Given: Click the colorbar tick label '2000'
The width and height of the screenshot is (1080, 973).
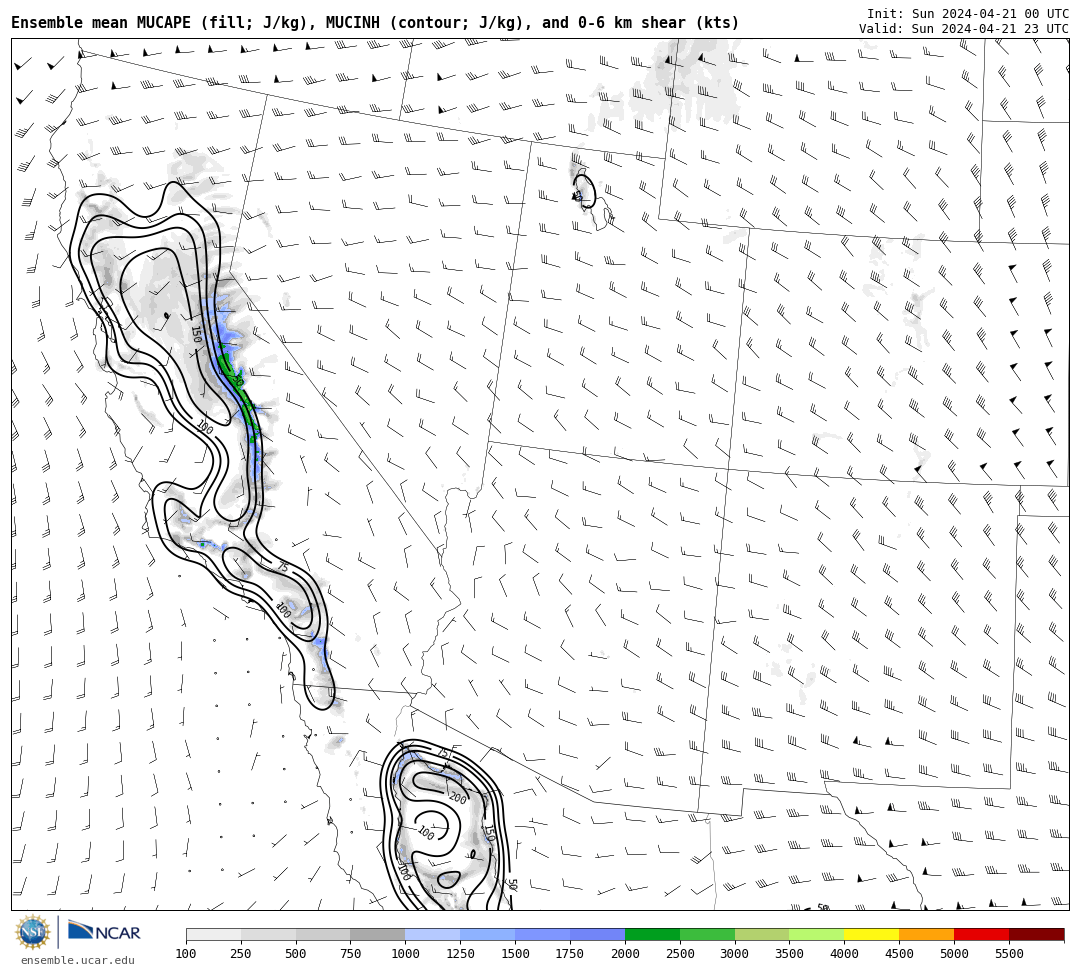Looking at the screenshot, I should point(625,954).
